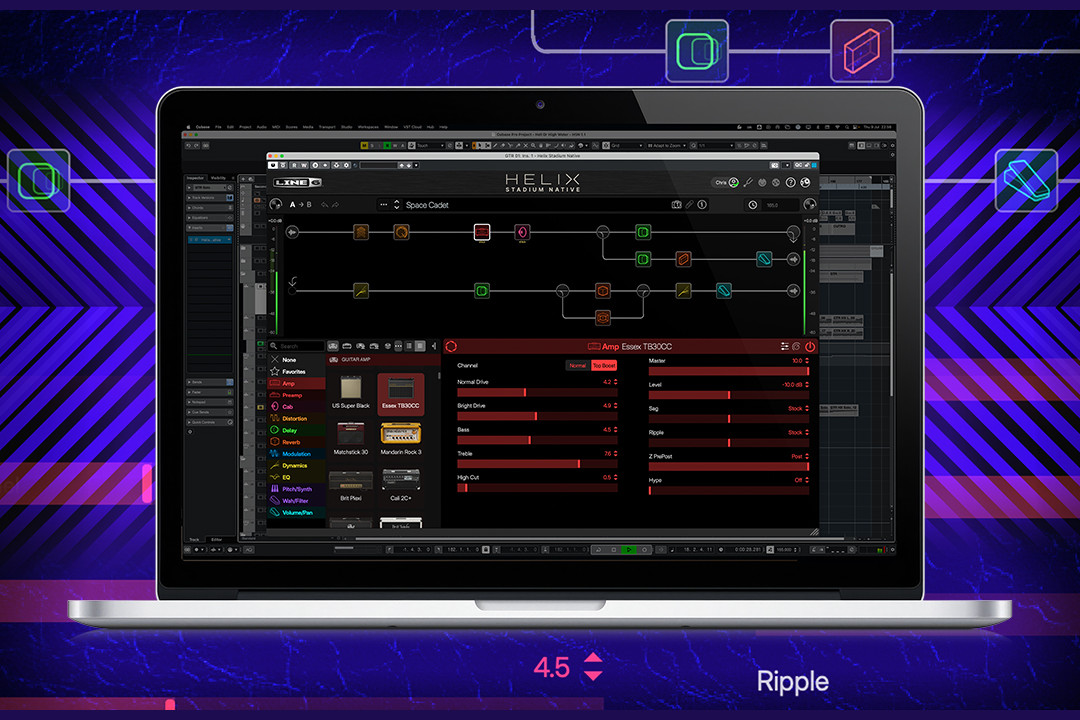Click the Bright Drive slider
Image resolution: width=1080 pixels, height=720 pixels.
(537, 416)
